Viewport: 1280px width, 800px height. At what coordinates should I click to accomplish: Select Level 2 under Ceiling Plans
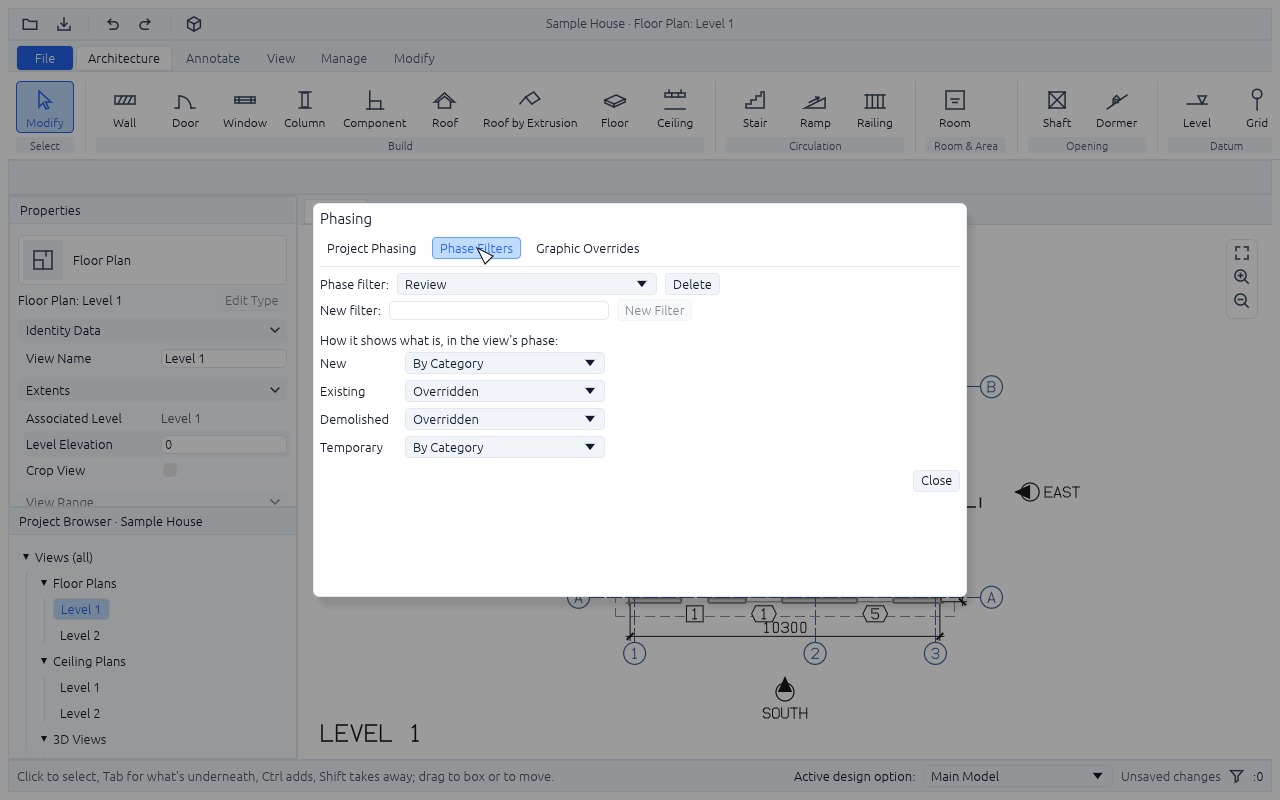point(80,713)
